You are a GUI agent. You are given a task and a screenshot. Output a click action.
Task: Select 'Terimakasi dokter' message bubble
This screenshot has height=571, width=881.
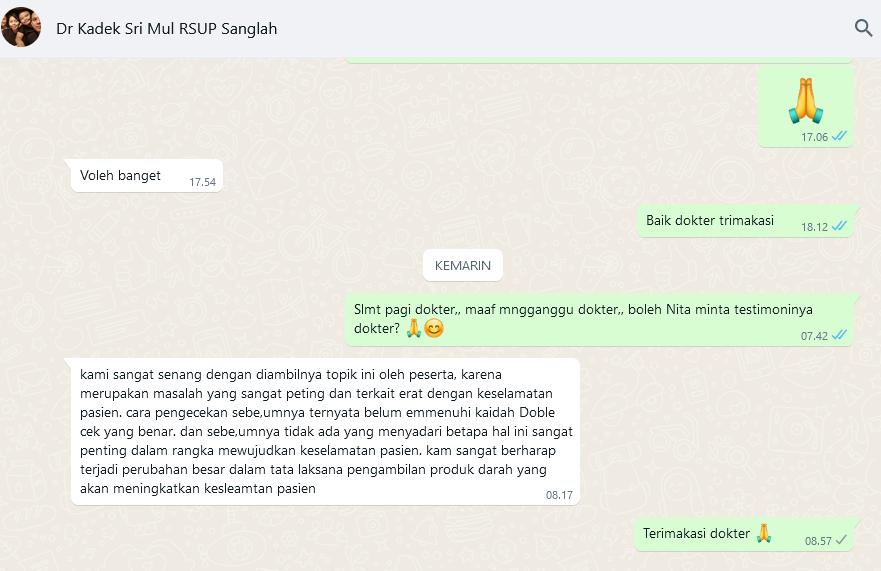(744, 534)
